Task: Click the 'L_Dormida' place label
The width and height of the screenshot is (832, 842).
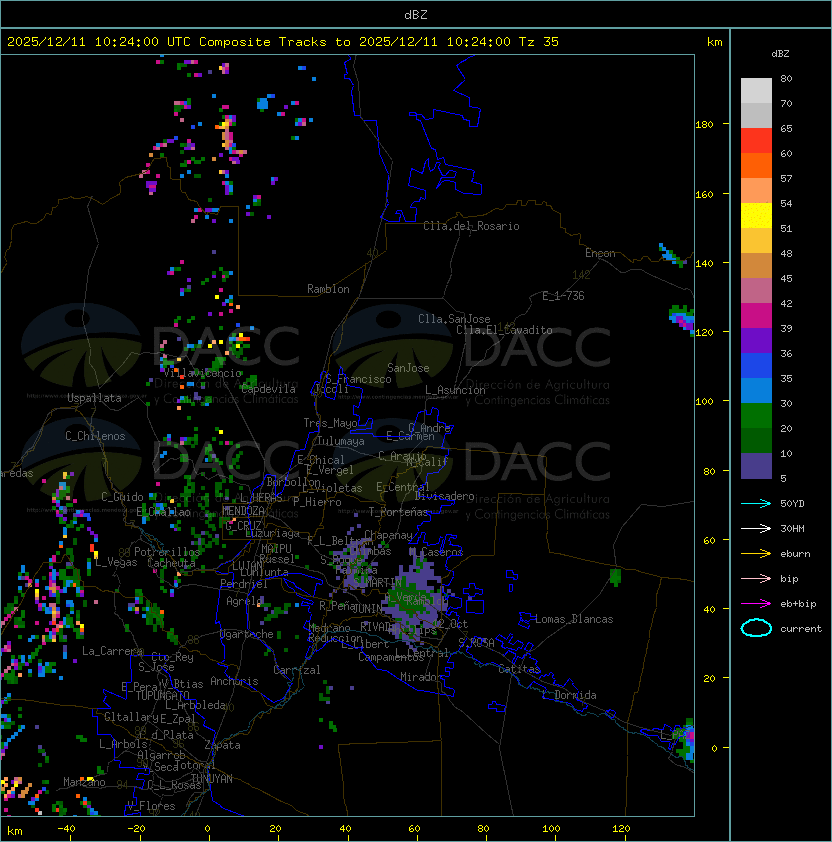Action: [569, 695]
